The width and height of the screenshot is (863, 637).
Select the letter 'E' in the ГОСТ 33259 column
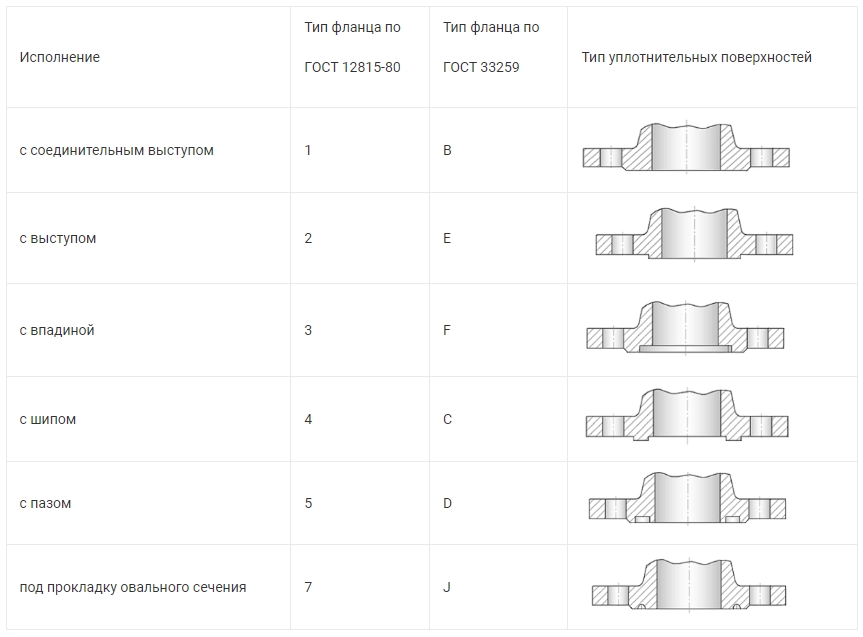pyautogui.click(x=447, y=238)
